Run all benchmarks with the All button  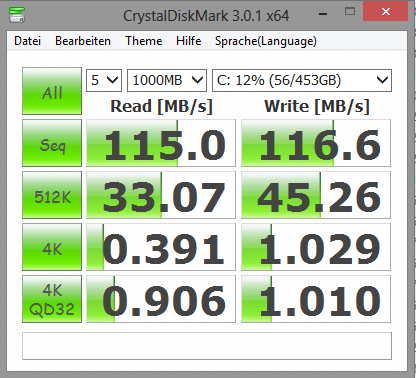pos(52,91)
